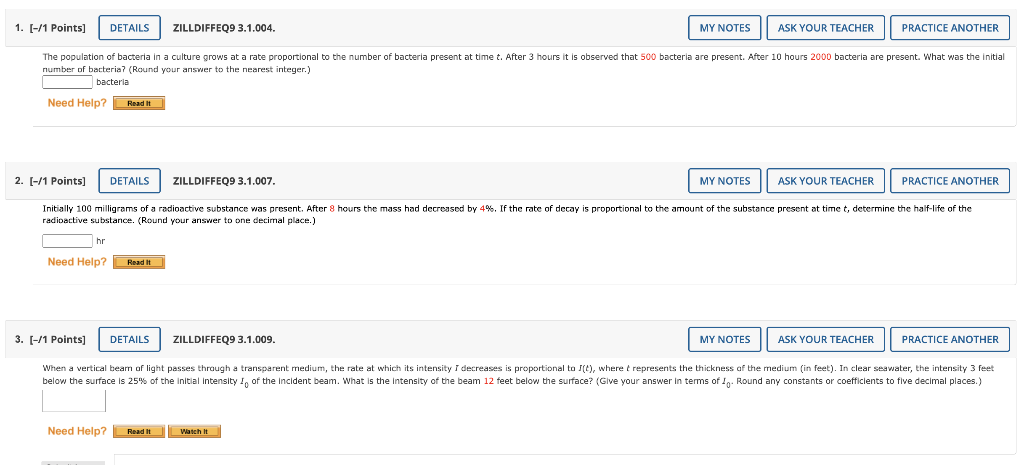Screen dimensions: 1024x465
Task: Focus the half-life hr answer field
Action: tap(67, 241)
